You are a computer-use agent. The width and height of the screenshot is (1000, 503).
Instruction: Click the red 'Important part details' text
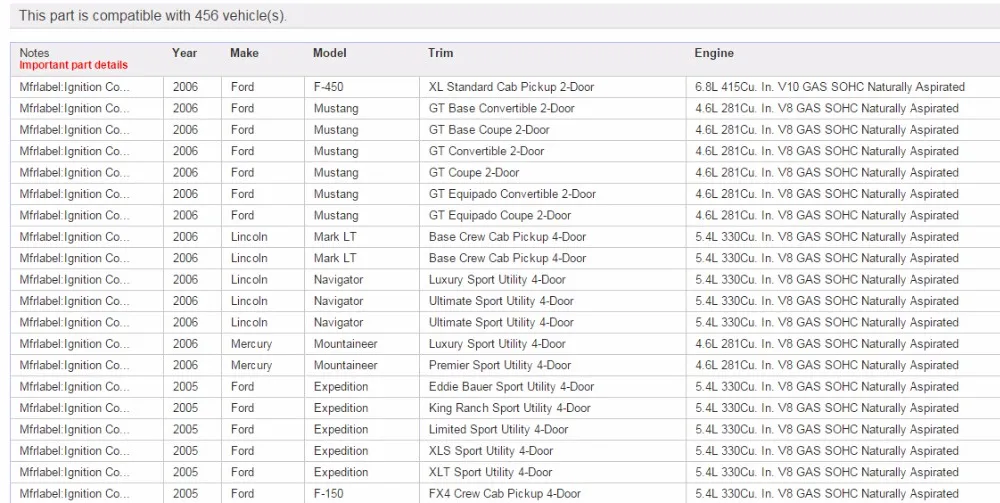73,65
